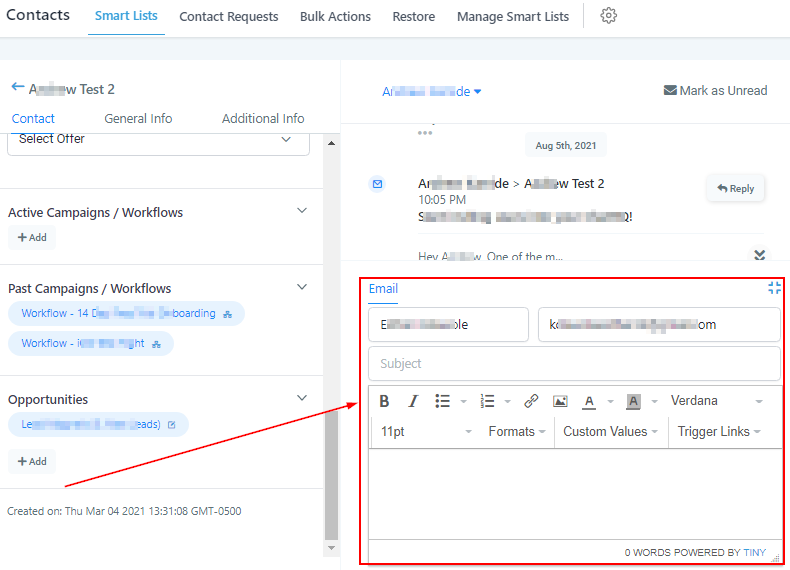
Task: Collapse the Active Campaigns / Workflows section
Action: point(303,211)
